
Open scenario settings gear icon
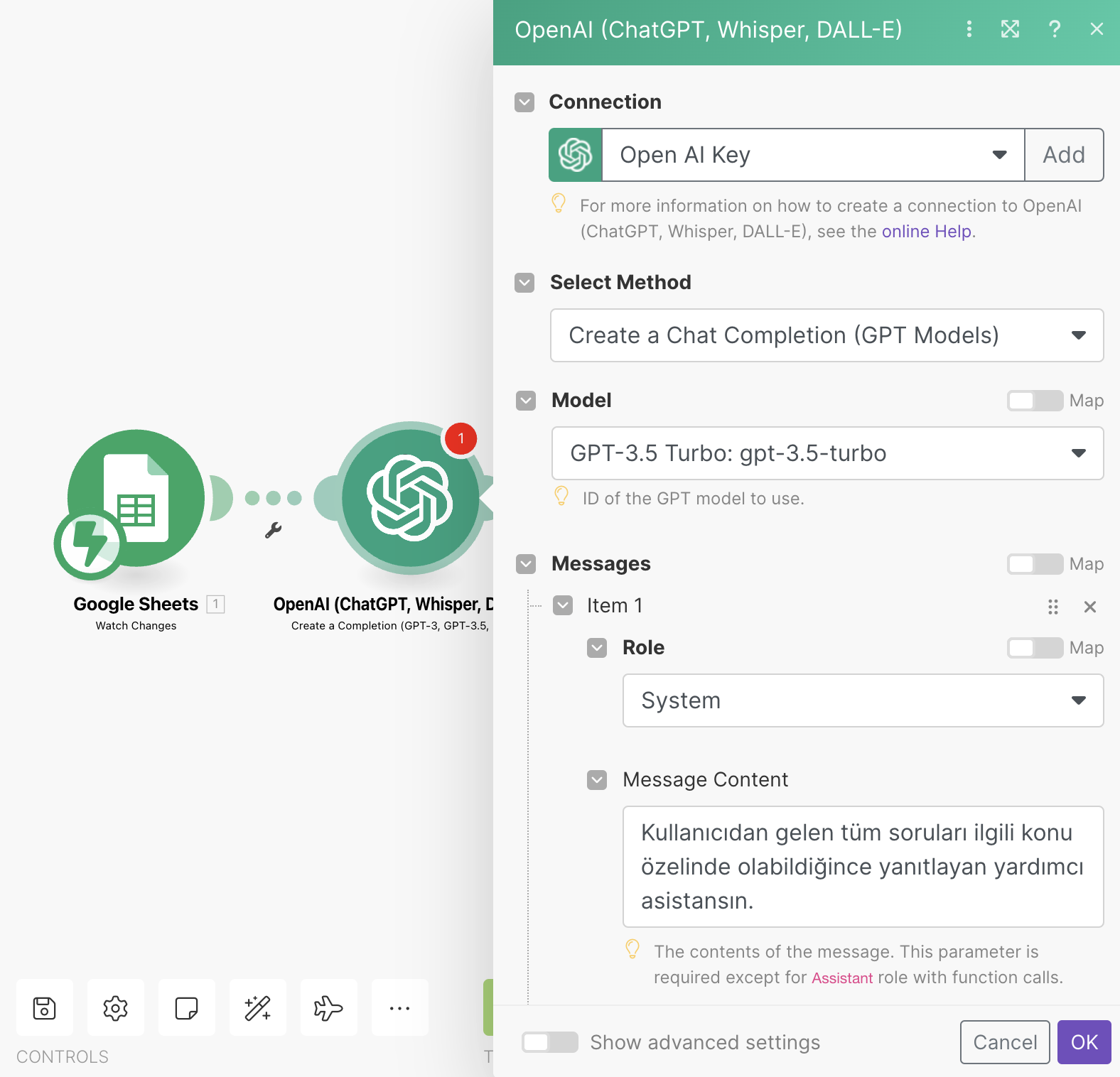pyautogui.click(x=116, y=1007)
